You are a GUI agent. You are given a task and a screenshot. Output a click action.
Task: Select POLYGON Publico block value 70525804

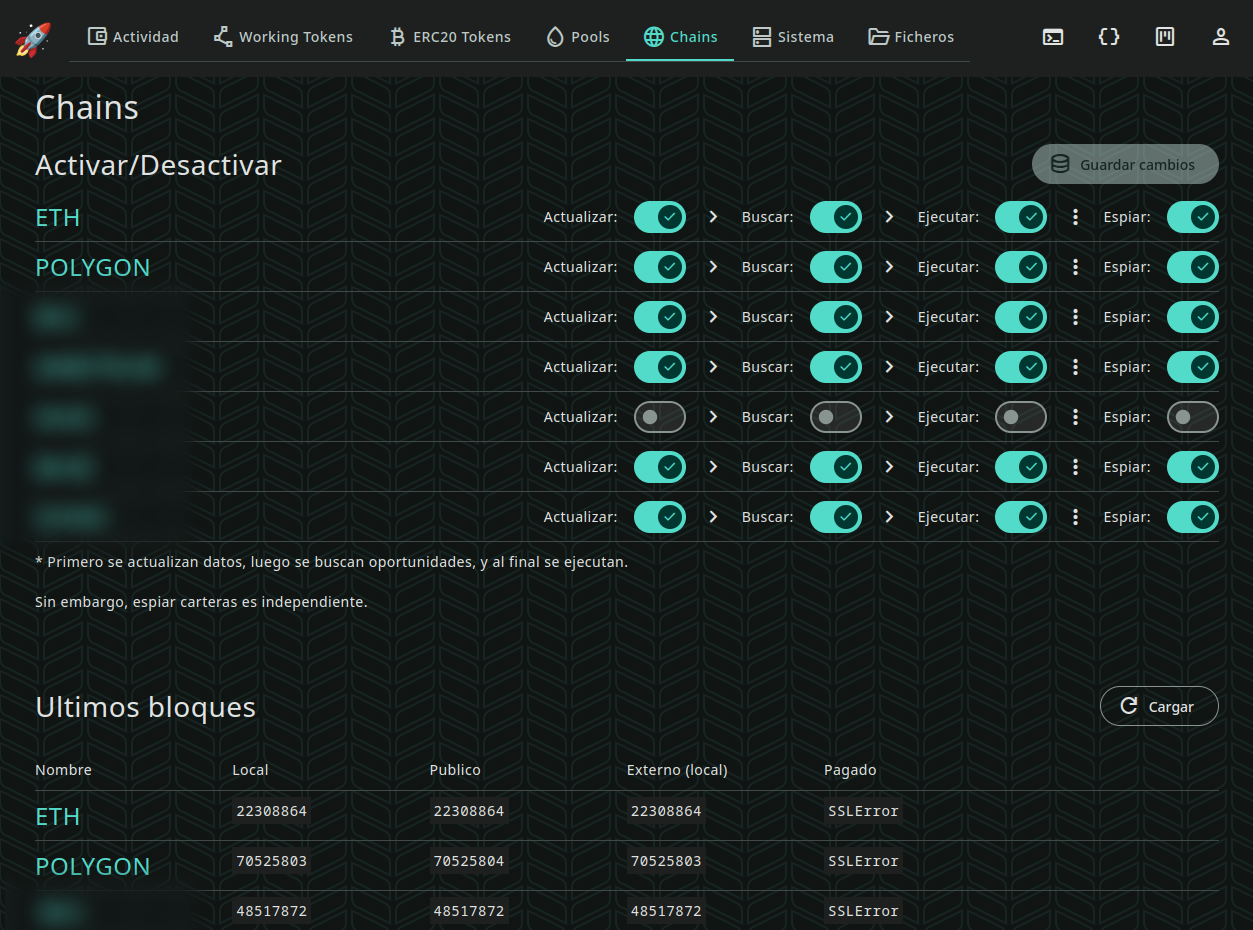point(469,861)
